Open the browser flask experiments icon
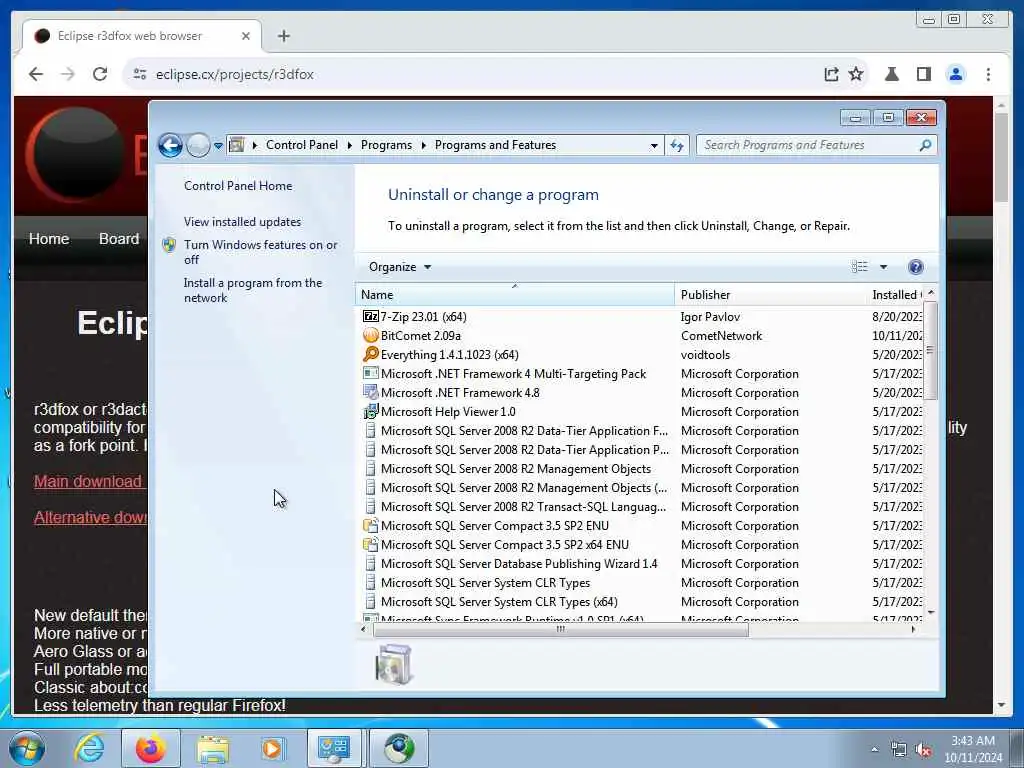The image size is (1024, 768). tap(891, 74)
